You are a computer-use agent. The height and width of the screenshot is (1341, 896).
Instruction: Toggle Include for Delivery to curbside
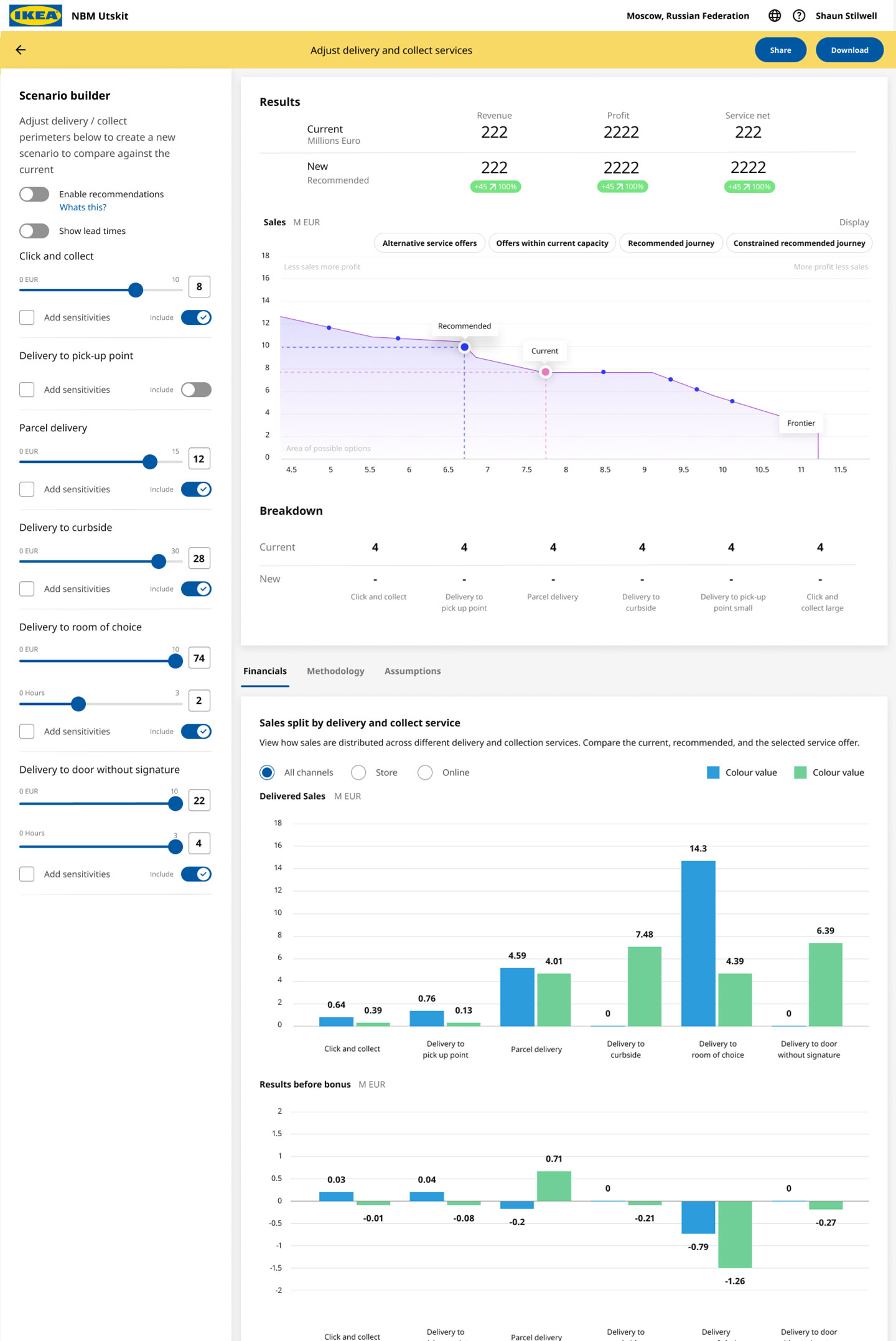[196, 589]
